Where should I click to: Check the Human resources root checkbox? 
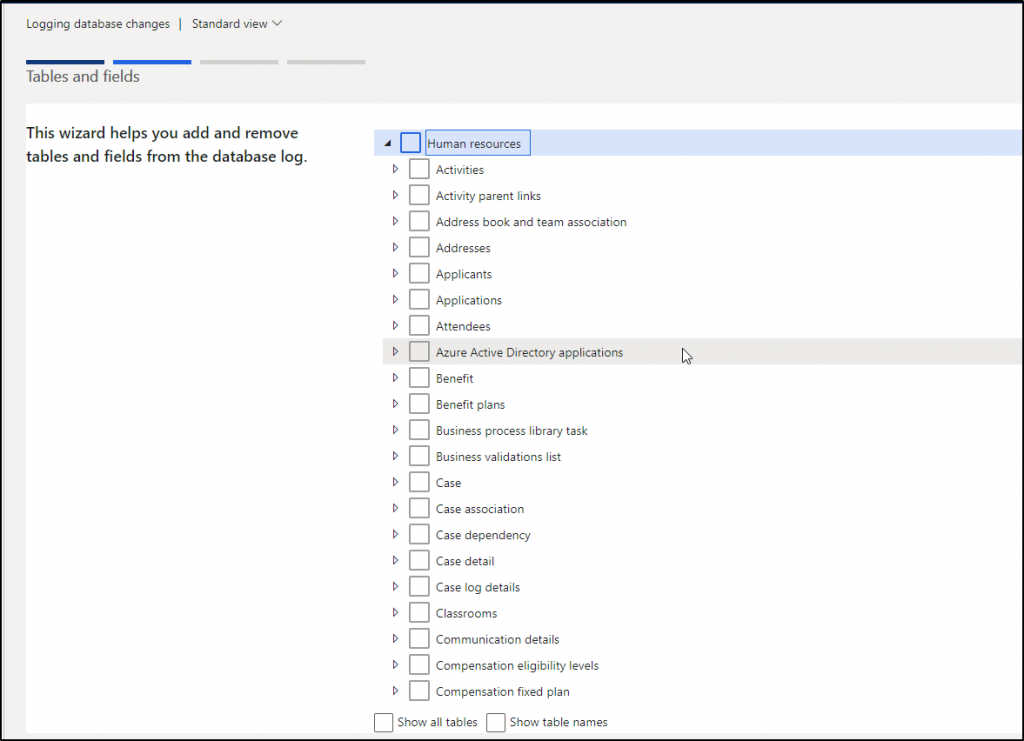(x=410, y=142)
